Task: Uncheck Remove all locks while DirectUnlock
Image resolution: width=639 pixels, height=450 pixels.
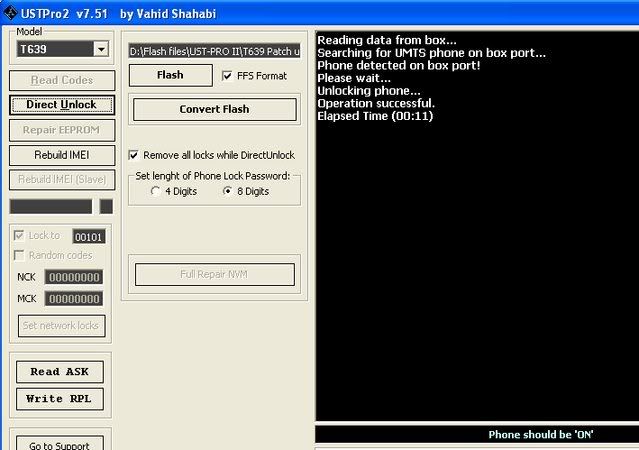Action: pos(133,155)
